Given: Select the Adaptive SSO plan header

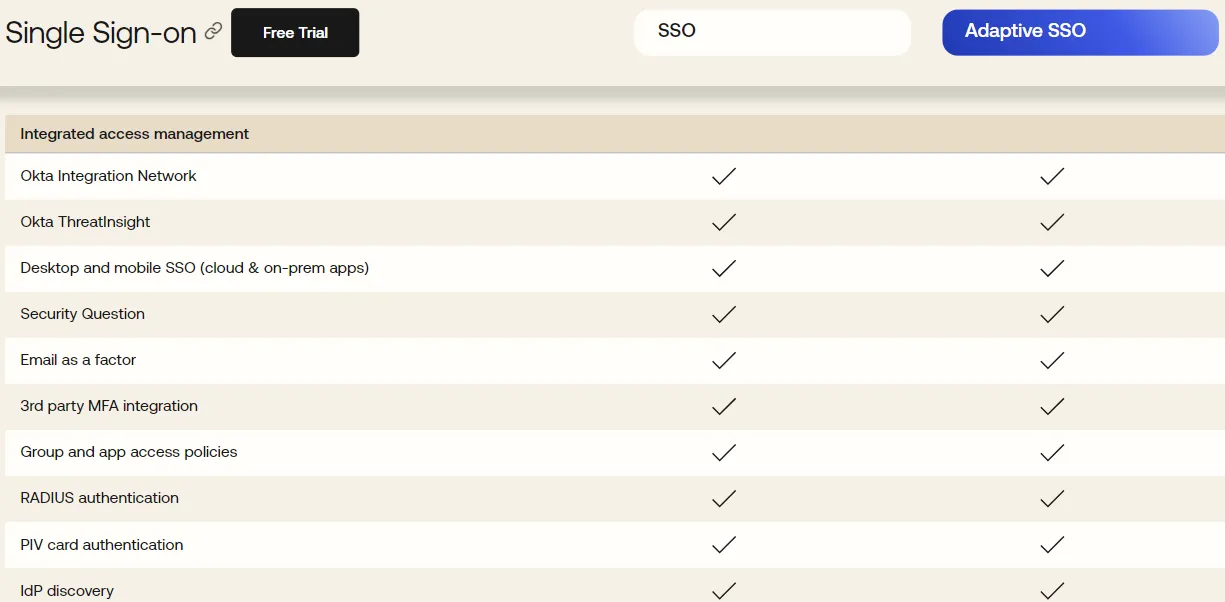Looking at the screenshot, I should [1080, 32].
